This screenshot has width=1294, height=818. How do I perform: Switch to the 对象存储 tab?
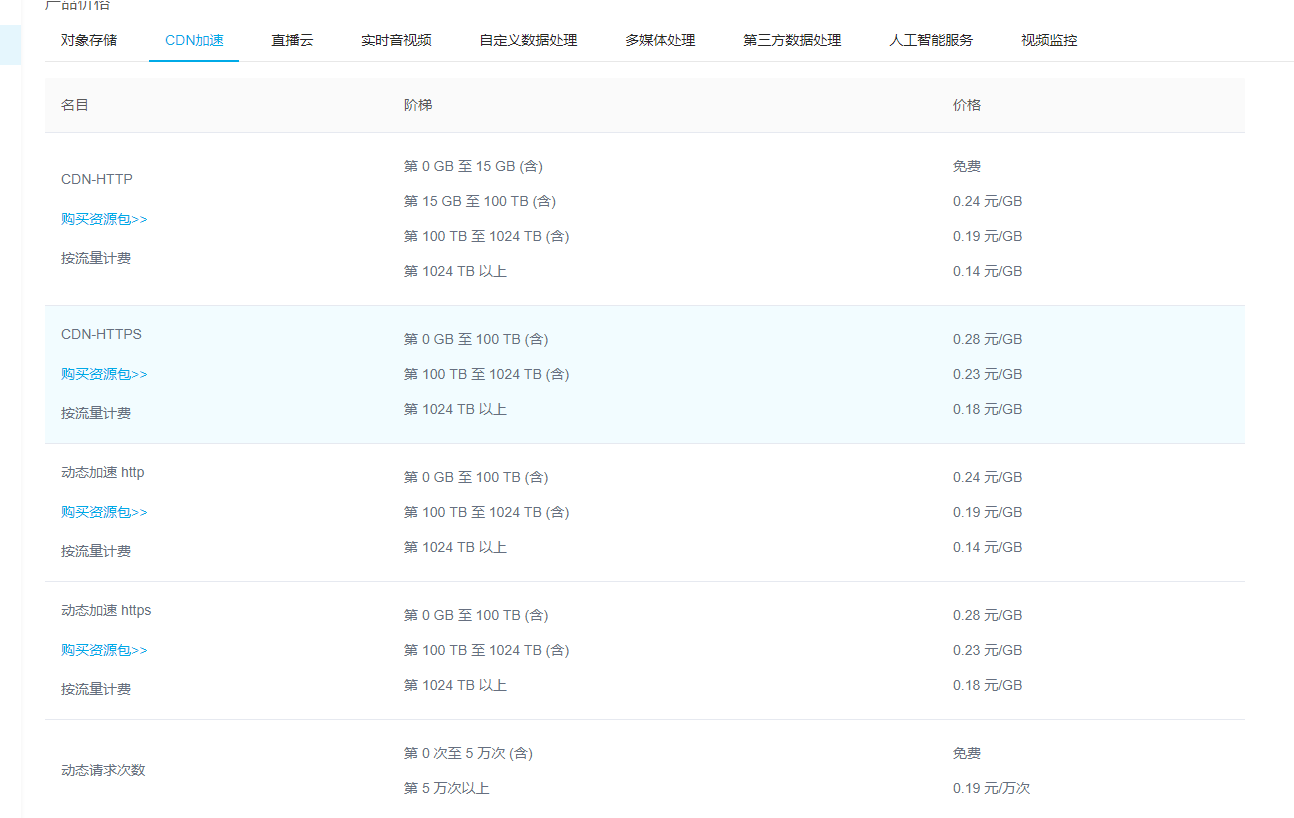coord(89,40)
